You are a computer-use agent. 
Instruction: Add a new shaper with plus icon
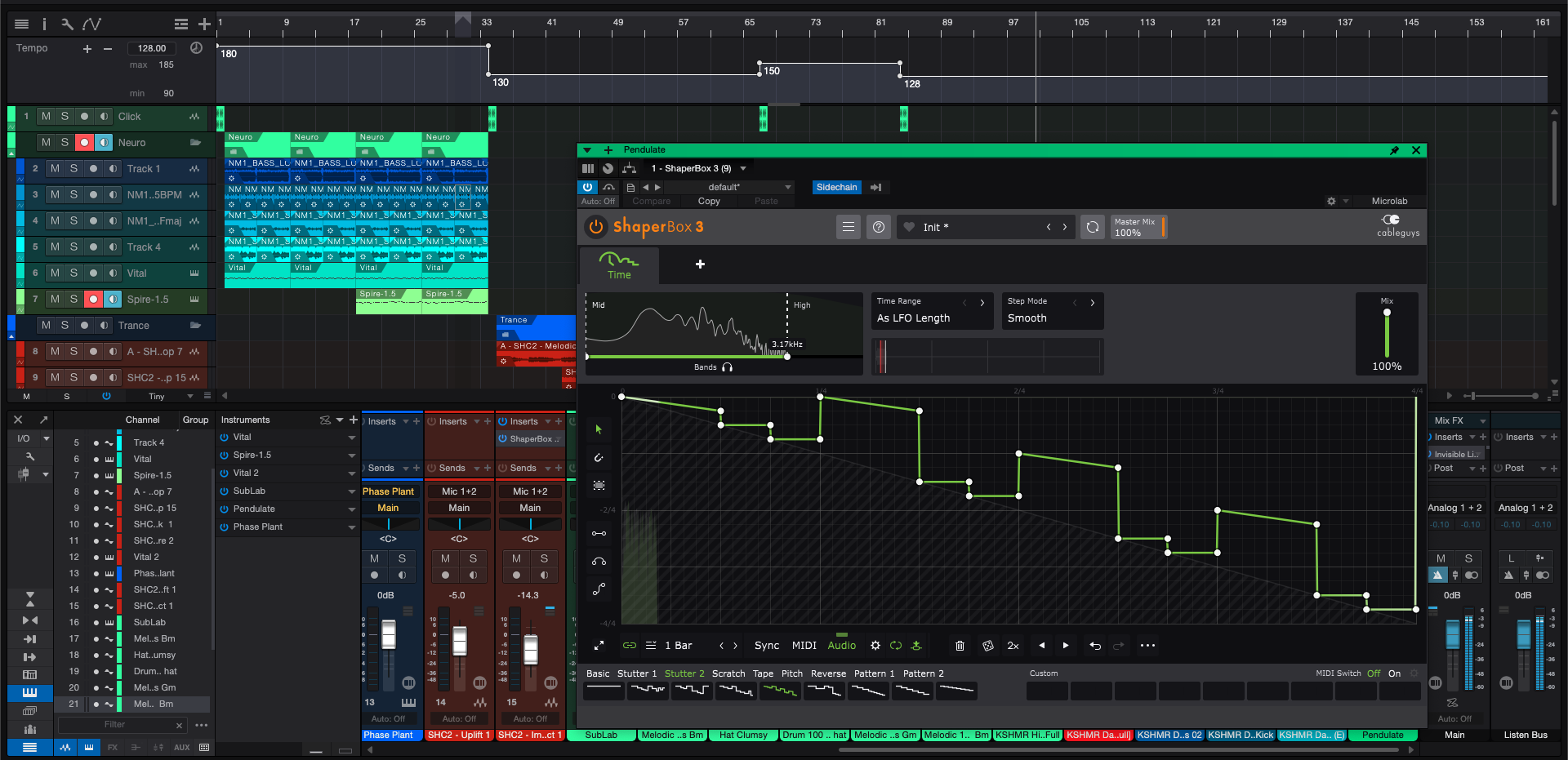pos(700,264)
